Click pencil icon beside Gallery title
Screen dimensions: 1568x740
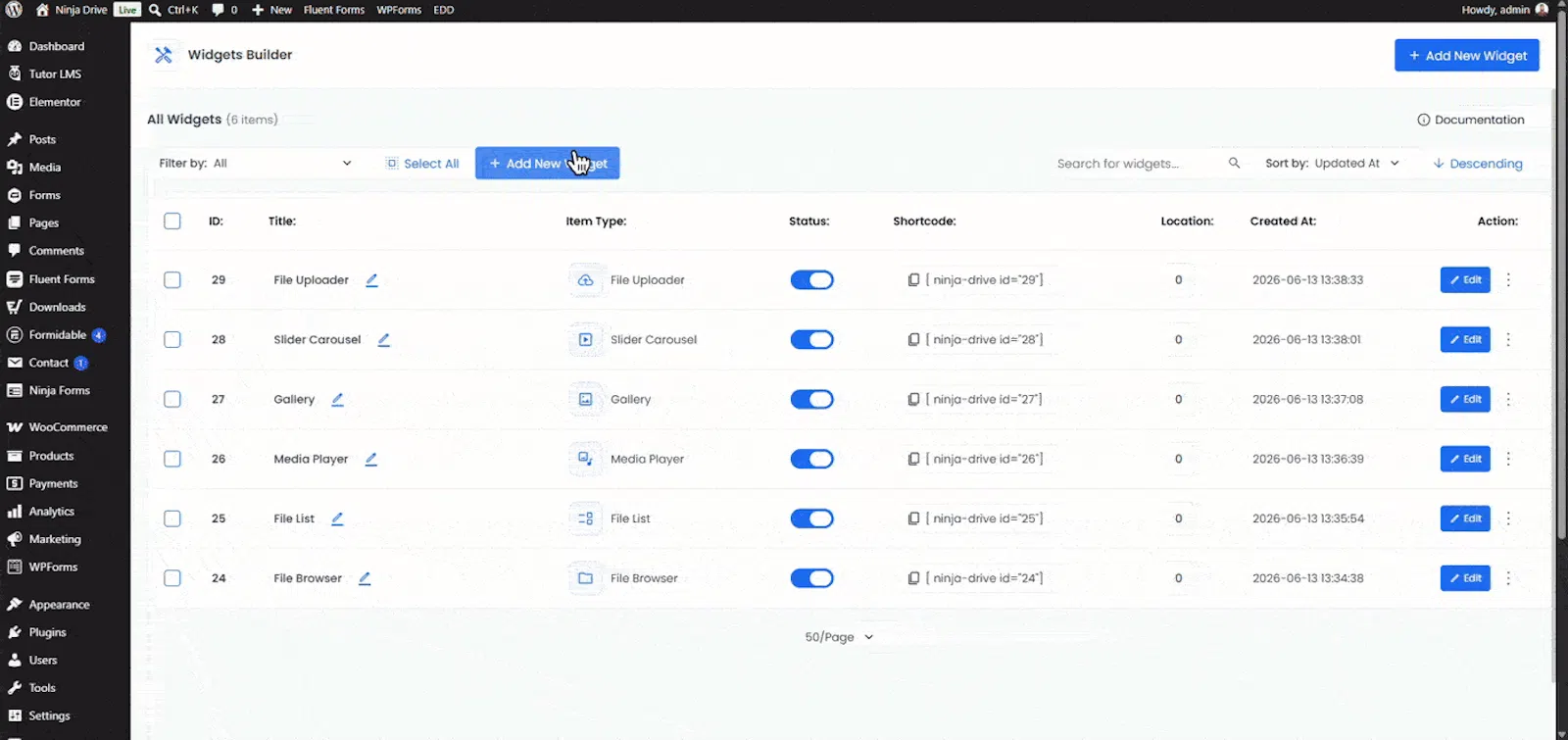[x=337, y=400]
